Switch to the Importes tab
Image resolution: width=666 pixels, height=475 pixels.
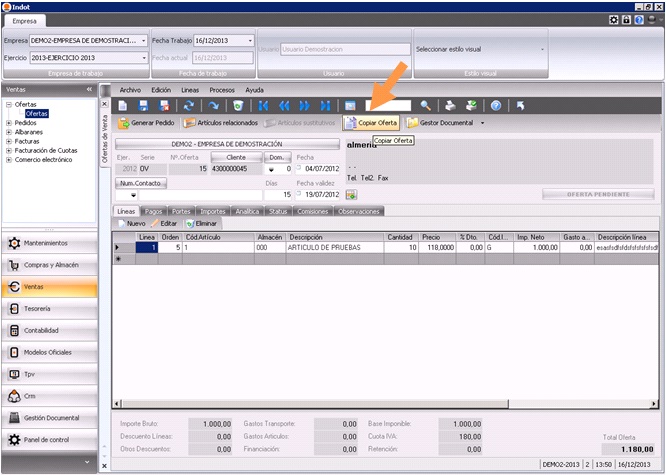pyautogui.click(x=212, y=211)
